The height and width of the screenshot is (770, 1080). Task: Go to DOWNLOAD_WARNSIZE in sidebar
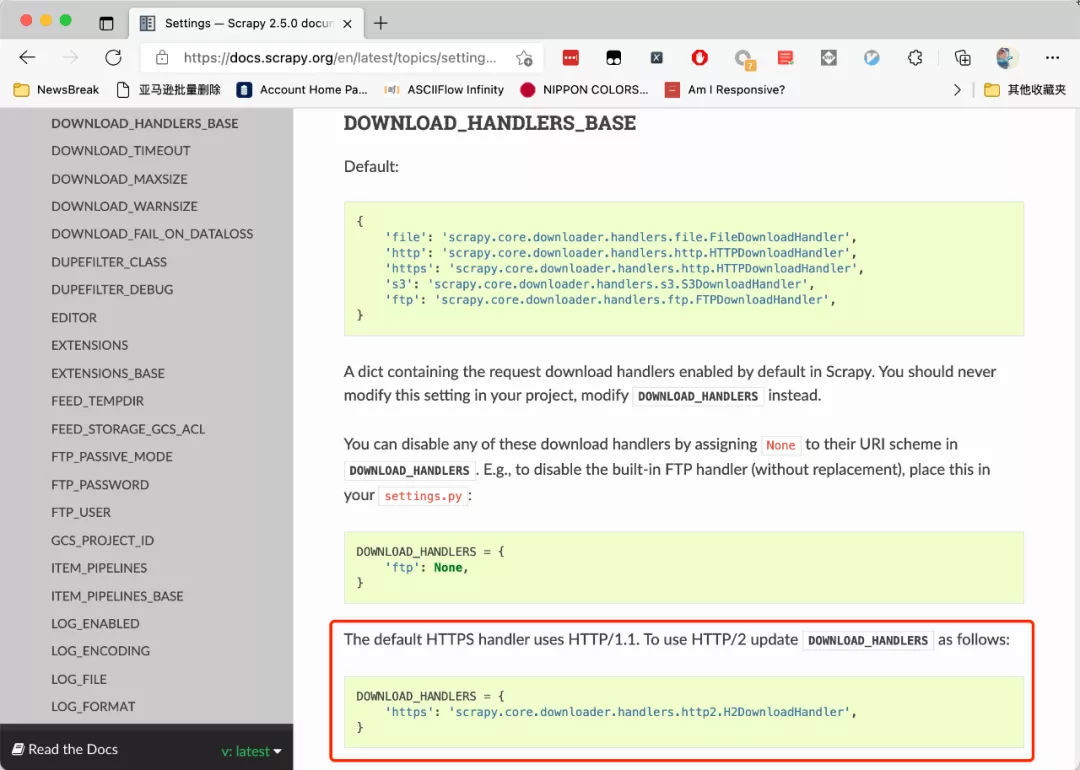point(124,207)
